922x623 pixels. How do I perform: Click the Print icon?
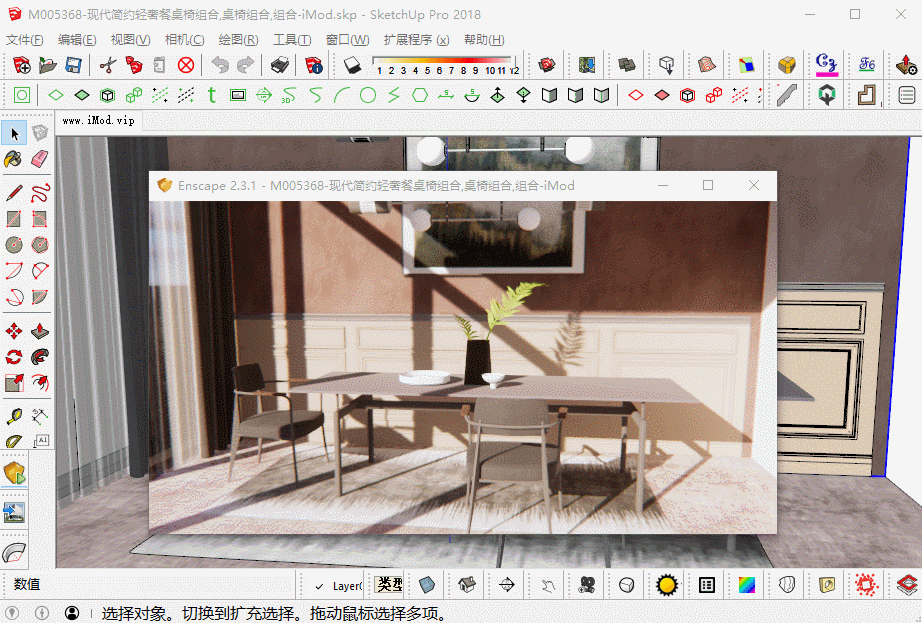(x=281, y=66)
